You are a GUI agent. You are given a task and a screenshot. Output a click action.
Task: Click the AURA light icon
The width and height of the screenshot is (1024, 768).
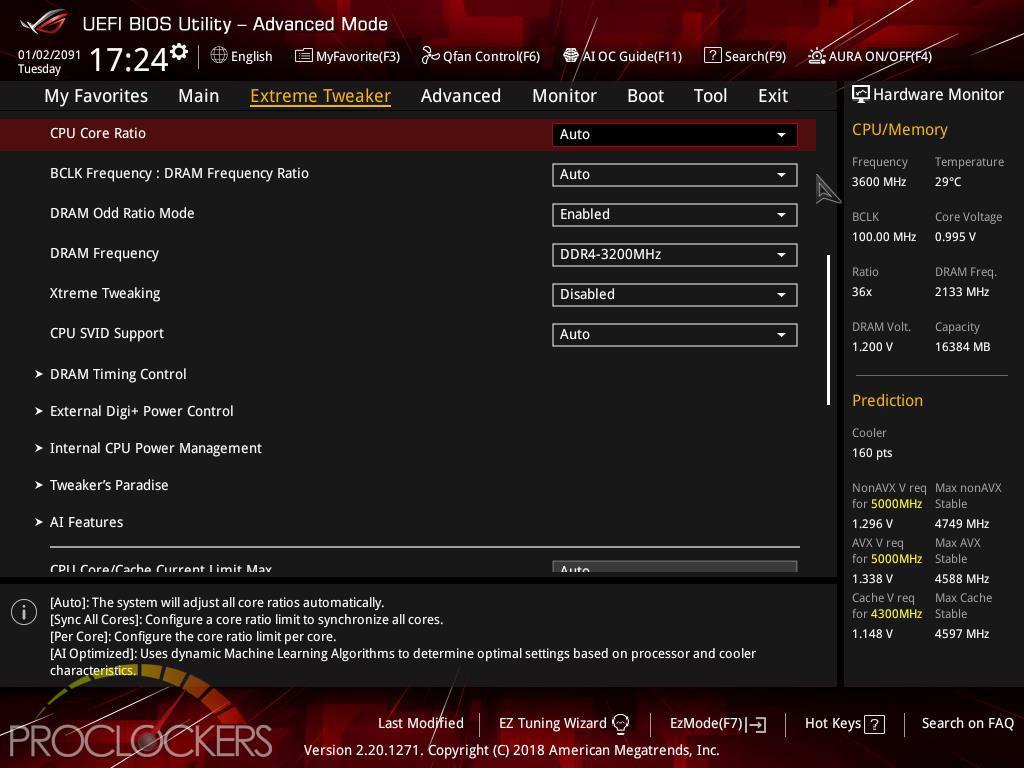click(816, 56)
